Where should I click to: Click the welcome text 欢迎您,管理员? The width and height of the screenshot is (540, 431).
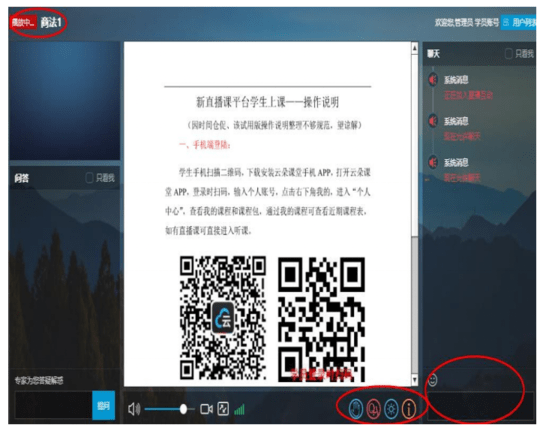[x=454, y=23]
